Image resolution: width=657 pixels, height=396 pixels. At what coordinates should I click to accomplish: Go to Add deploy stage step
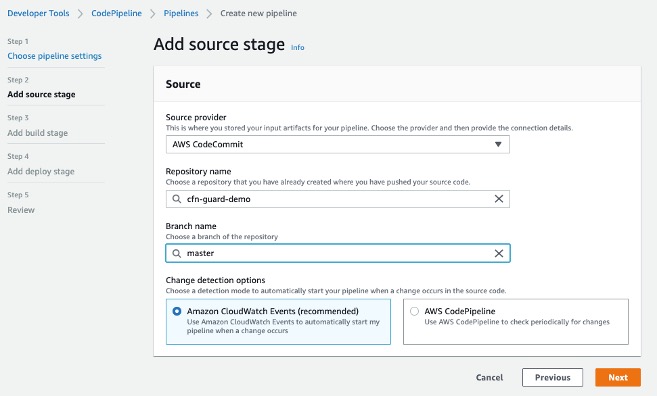click(x=41, y=171)
